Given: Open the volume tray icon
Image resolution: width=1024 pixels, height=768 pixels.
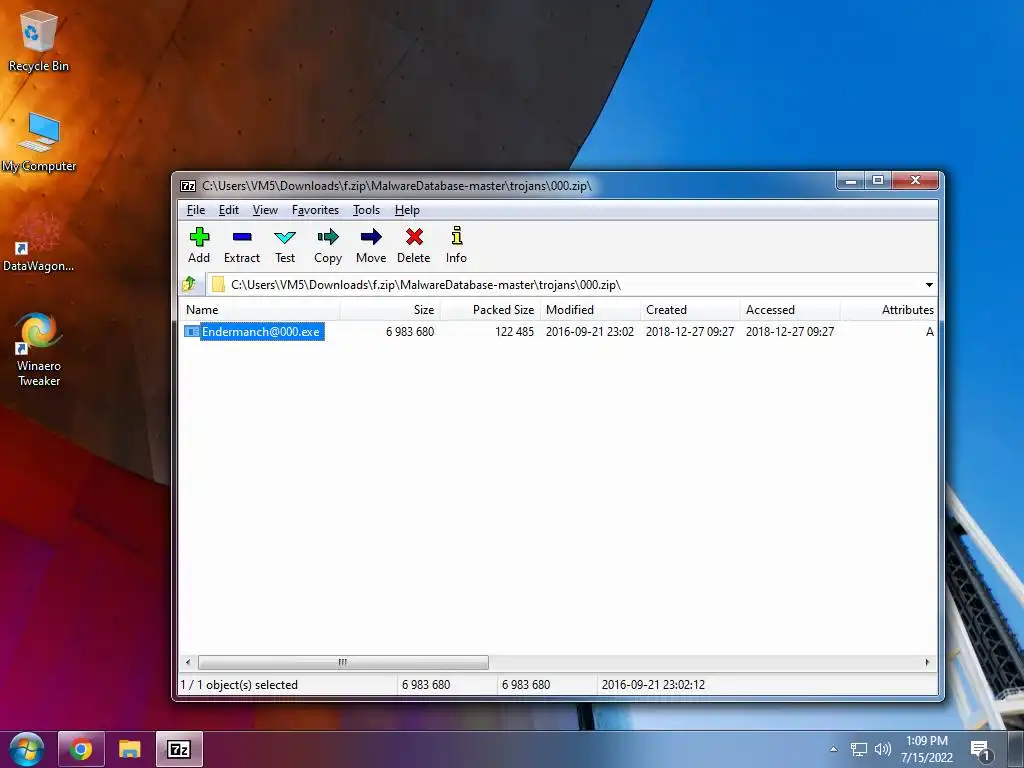Looking at the screenshot, I should click(883, 749).
